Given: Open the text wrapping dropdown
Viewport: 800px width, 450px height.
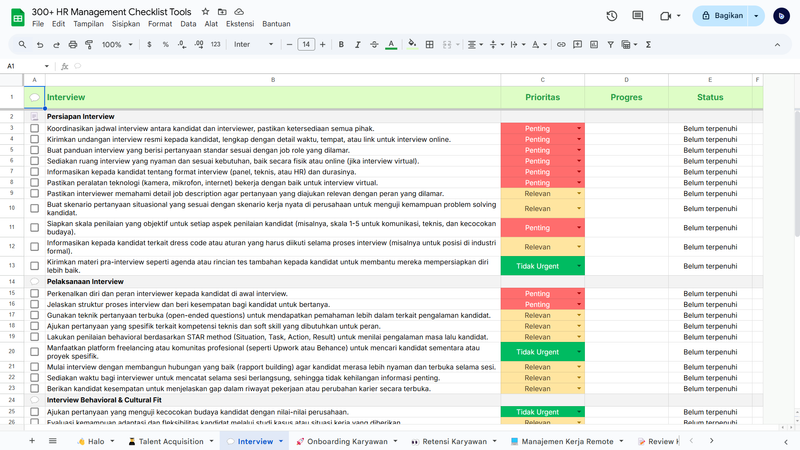Looking at the screenshot, I should click(517, 45).
